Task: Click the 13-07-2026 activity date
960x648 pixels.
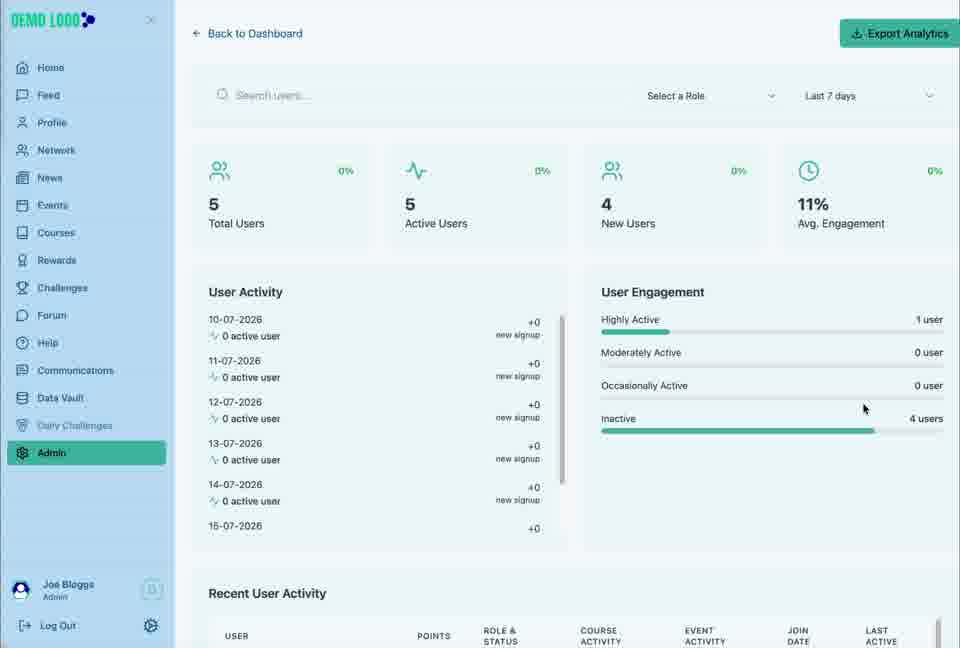Action: tap(235, 443)
